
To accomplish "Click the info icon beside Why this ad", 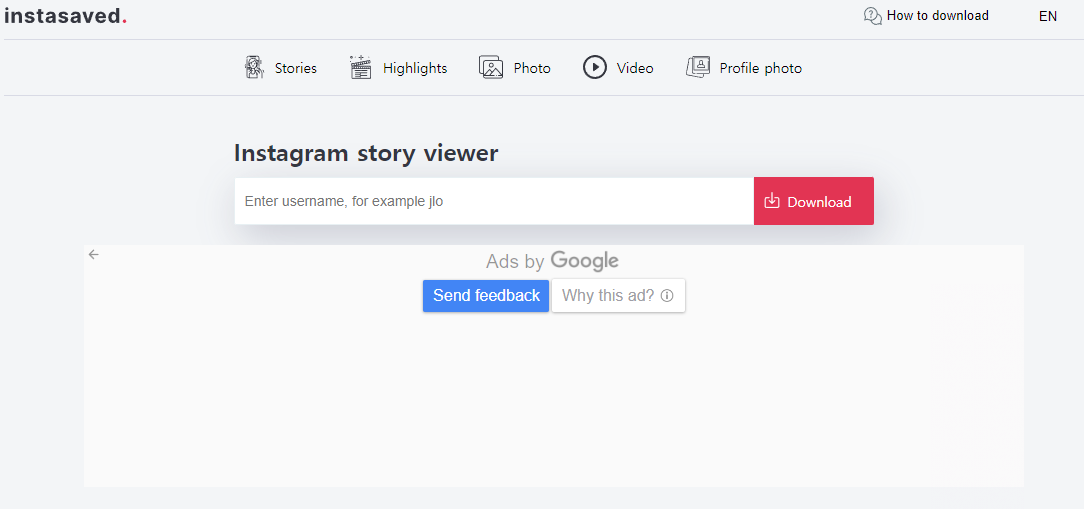I will tap(667, 296).
